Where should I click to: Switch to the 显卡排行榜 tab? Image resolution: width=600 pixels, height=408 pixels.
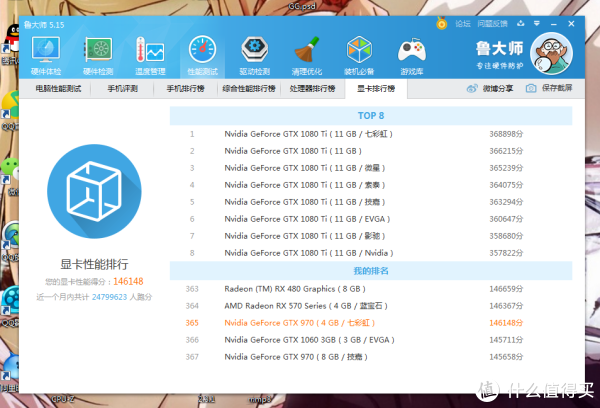coord(376,89)
